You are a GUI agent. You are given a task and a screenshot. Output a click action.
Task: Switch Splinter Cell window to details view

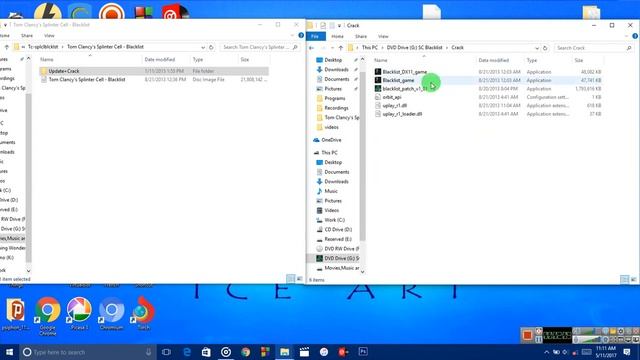click(x=291, y=278)
